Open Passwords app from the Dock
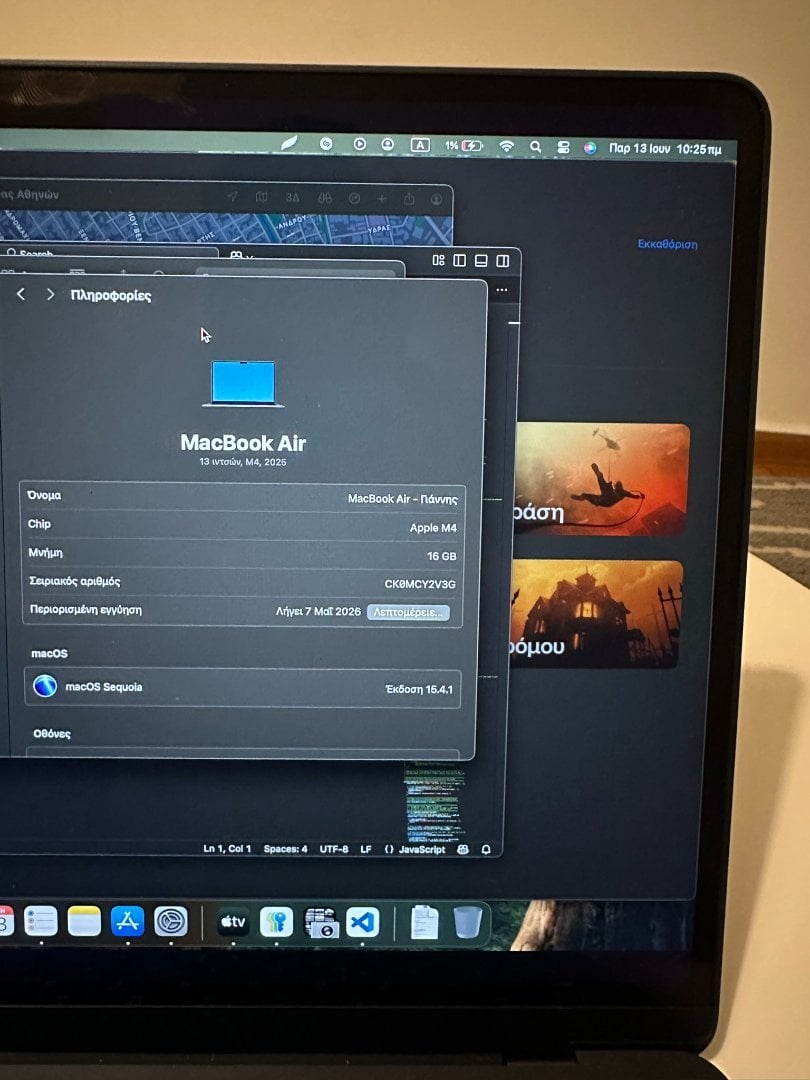 pos(276,922)
